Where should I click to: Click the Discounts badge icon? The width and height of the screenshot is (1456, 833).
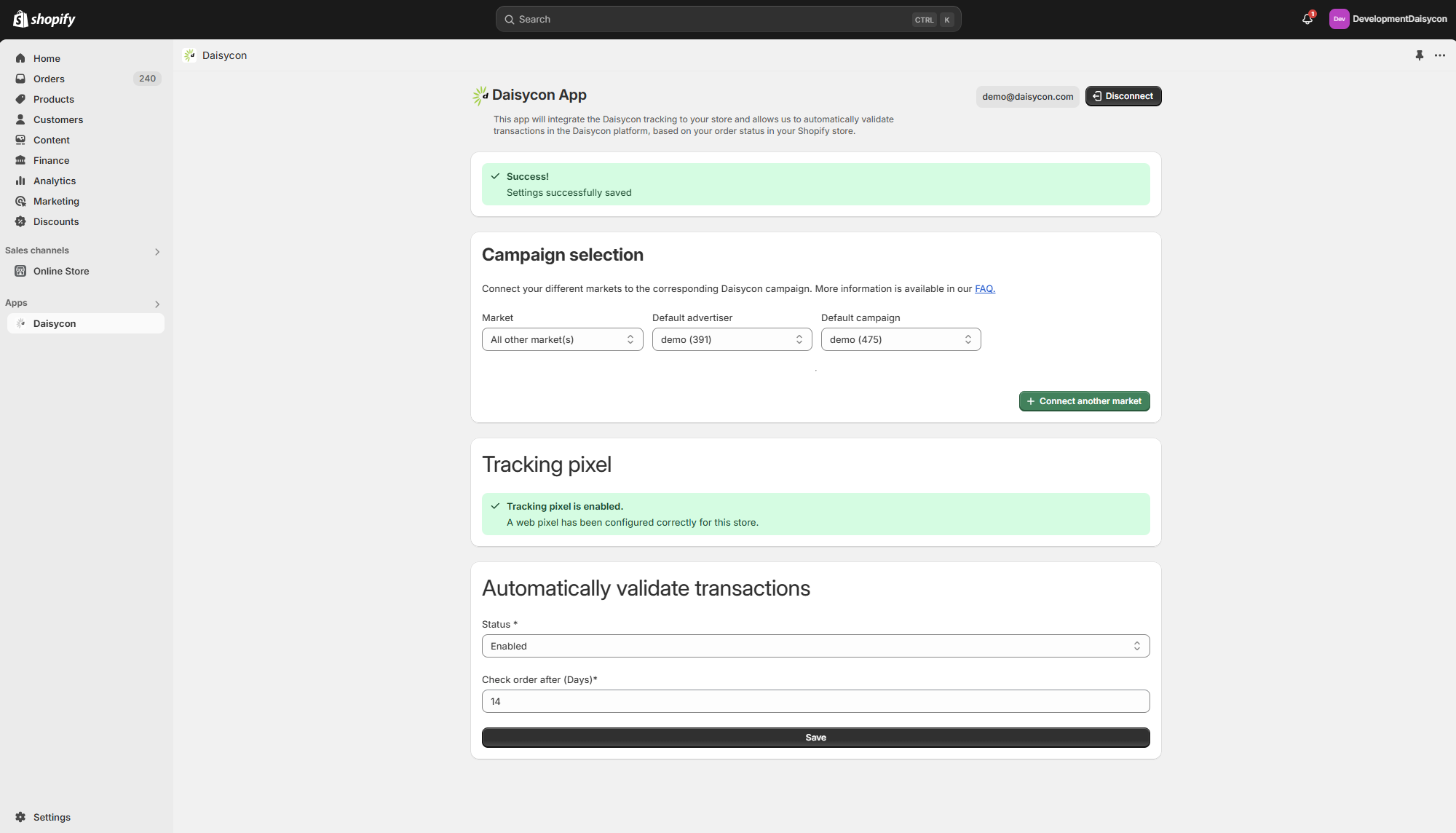click(x=20, y=221)
